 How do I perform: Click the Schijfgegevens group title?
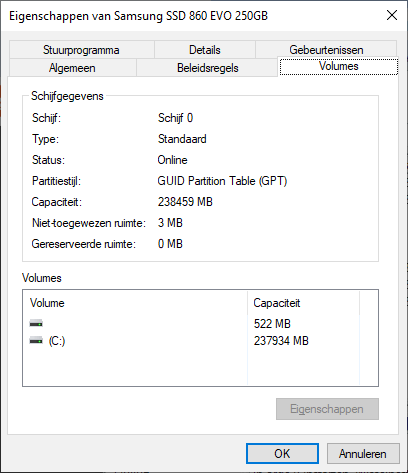67,96
